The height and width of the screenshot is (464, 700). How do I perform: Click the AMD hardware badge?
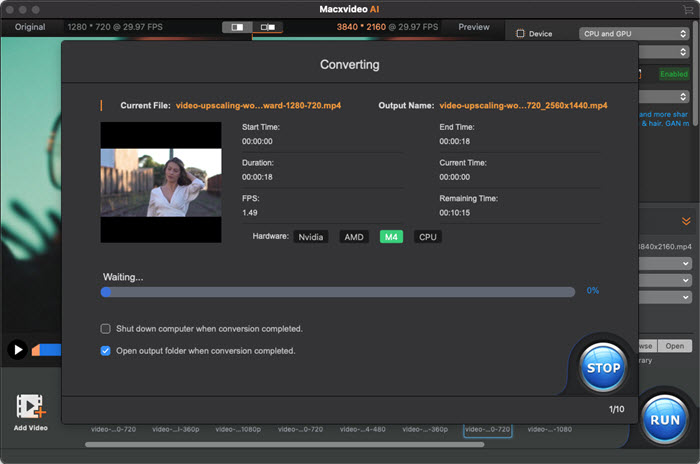coord(353,237)
